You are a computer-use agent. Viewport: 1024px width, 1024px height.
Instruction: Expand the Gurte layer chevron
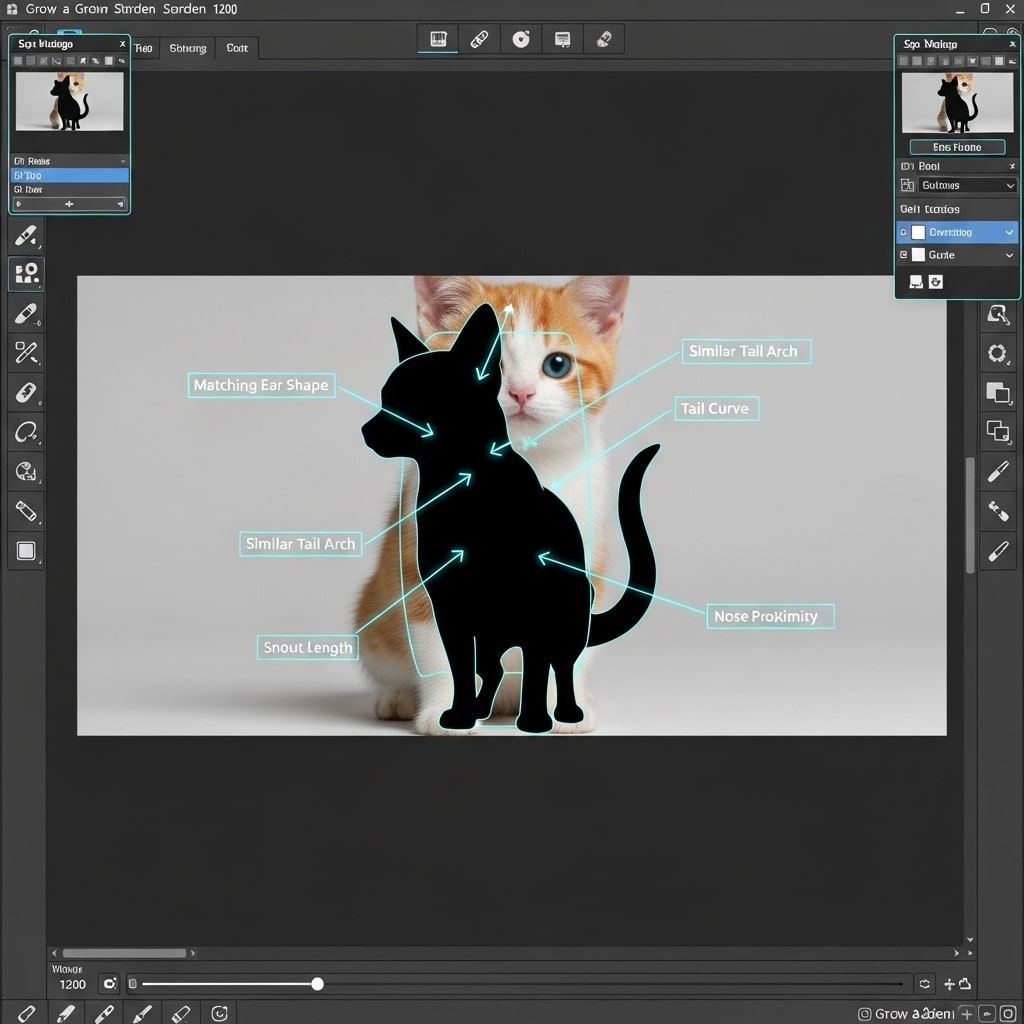click(x=1009, y=256)
